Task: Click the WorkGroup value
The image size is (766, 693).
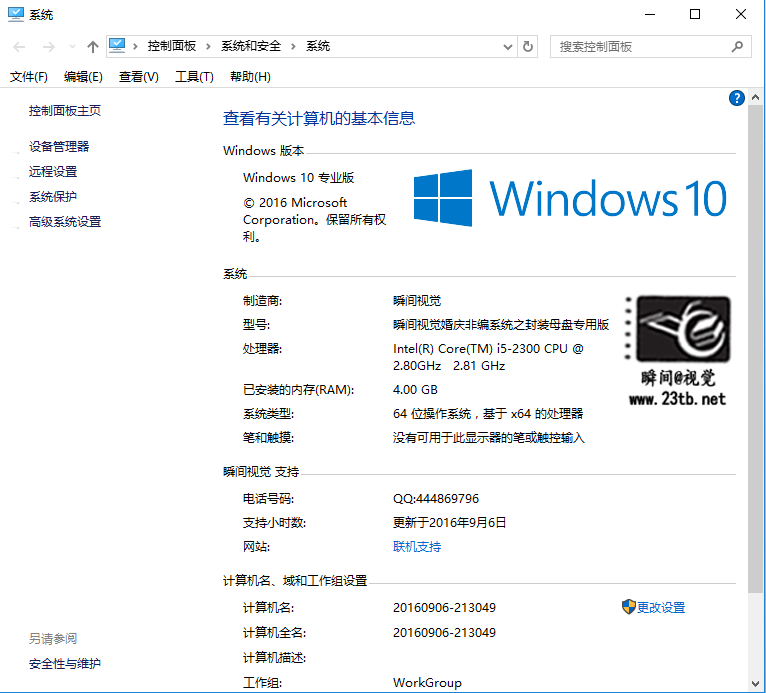Action: [x=427, y=683]
